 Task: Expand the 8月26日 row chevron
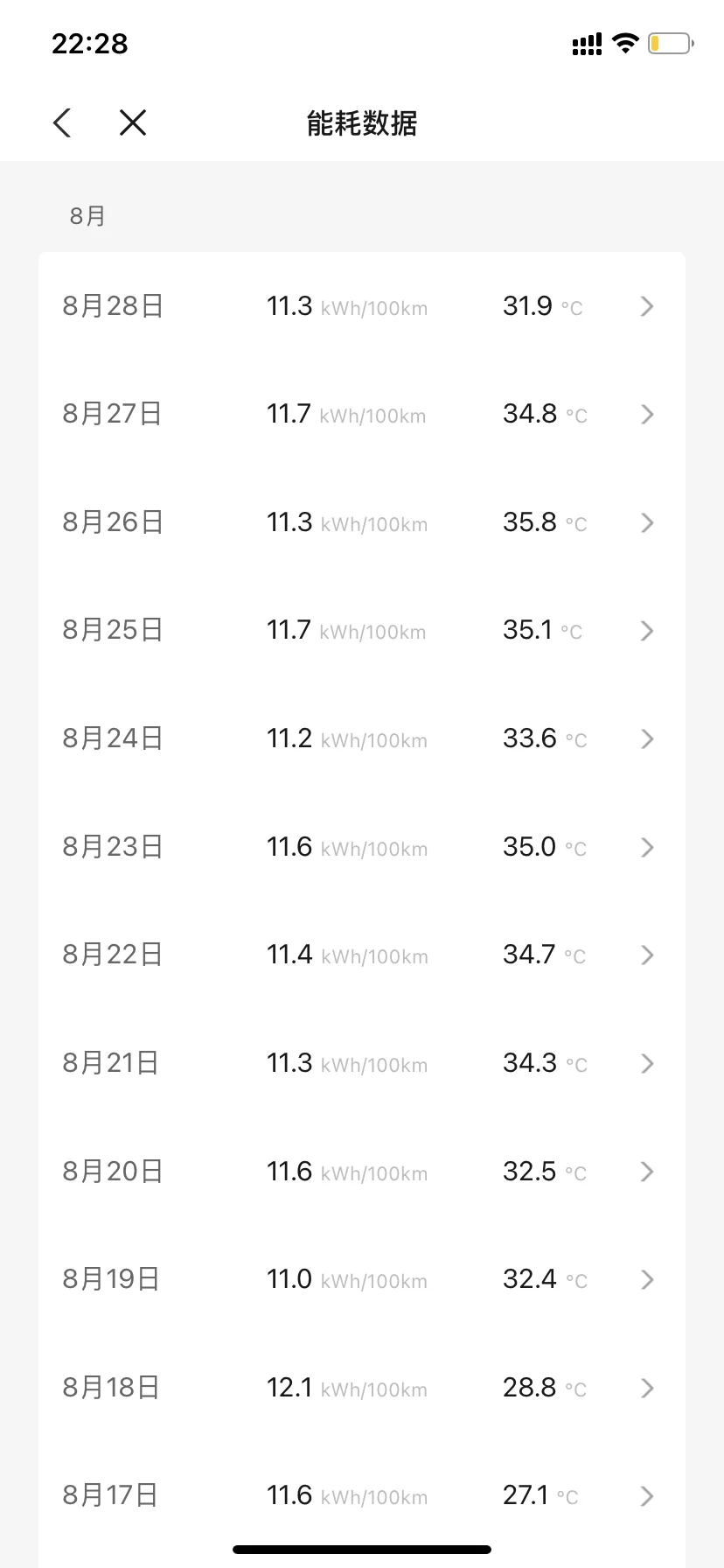[647, 522]
